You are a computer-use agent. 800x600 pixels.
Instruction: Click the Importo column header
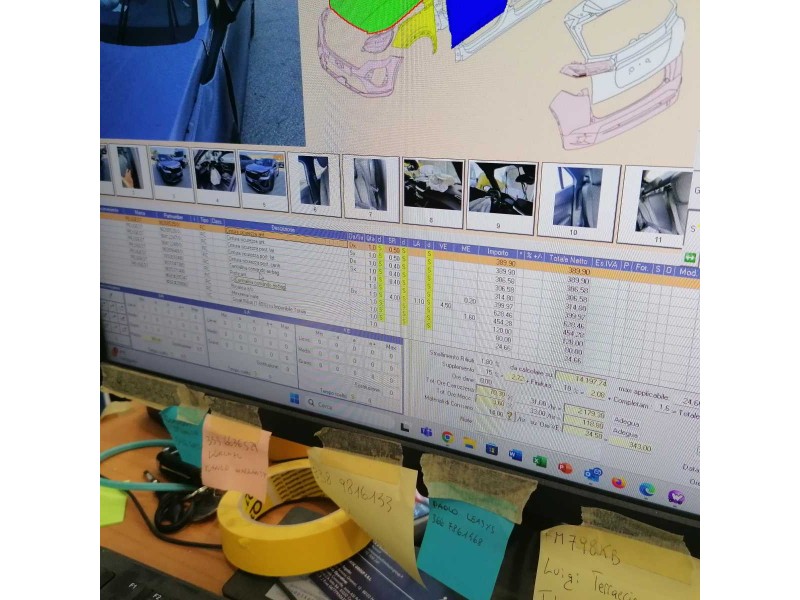497,252
